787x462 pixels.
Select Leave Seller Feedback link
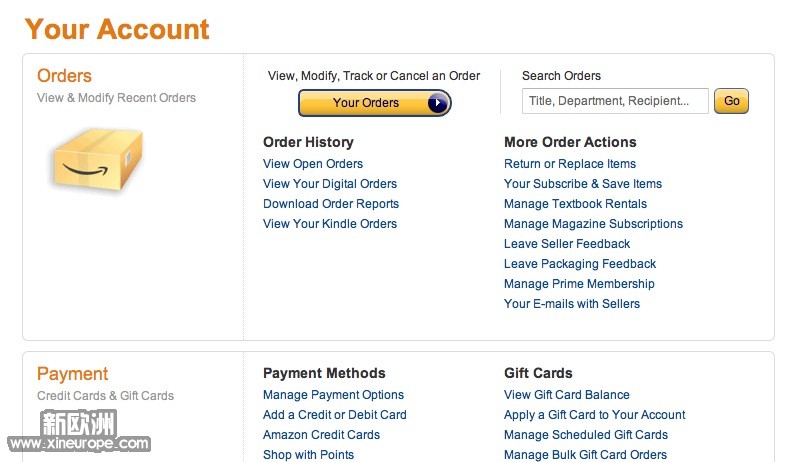pos(567,244)
